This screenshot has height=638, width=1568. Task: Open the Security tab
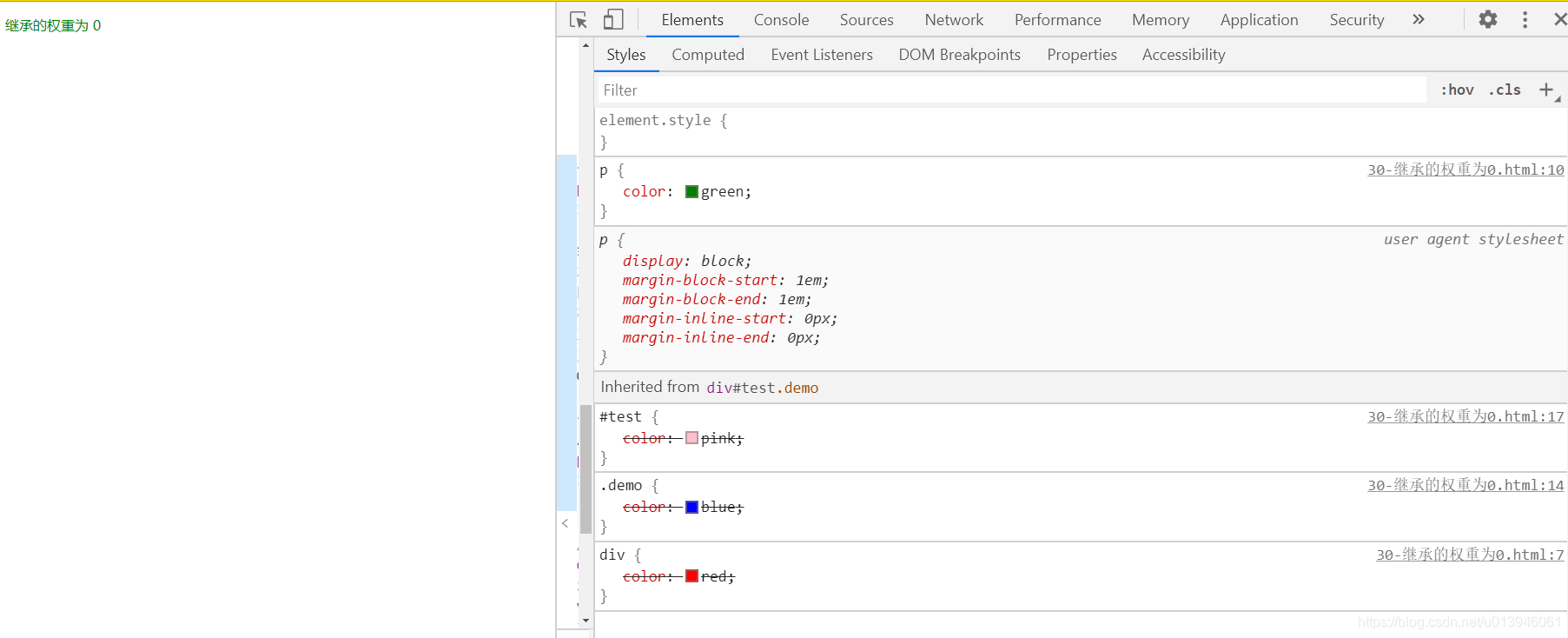pos(1356,19)
